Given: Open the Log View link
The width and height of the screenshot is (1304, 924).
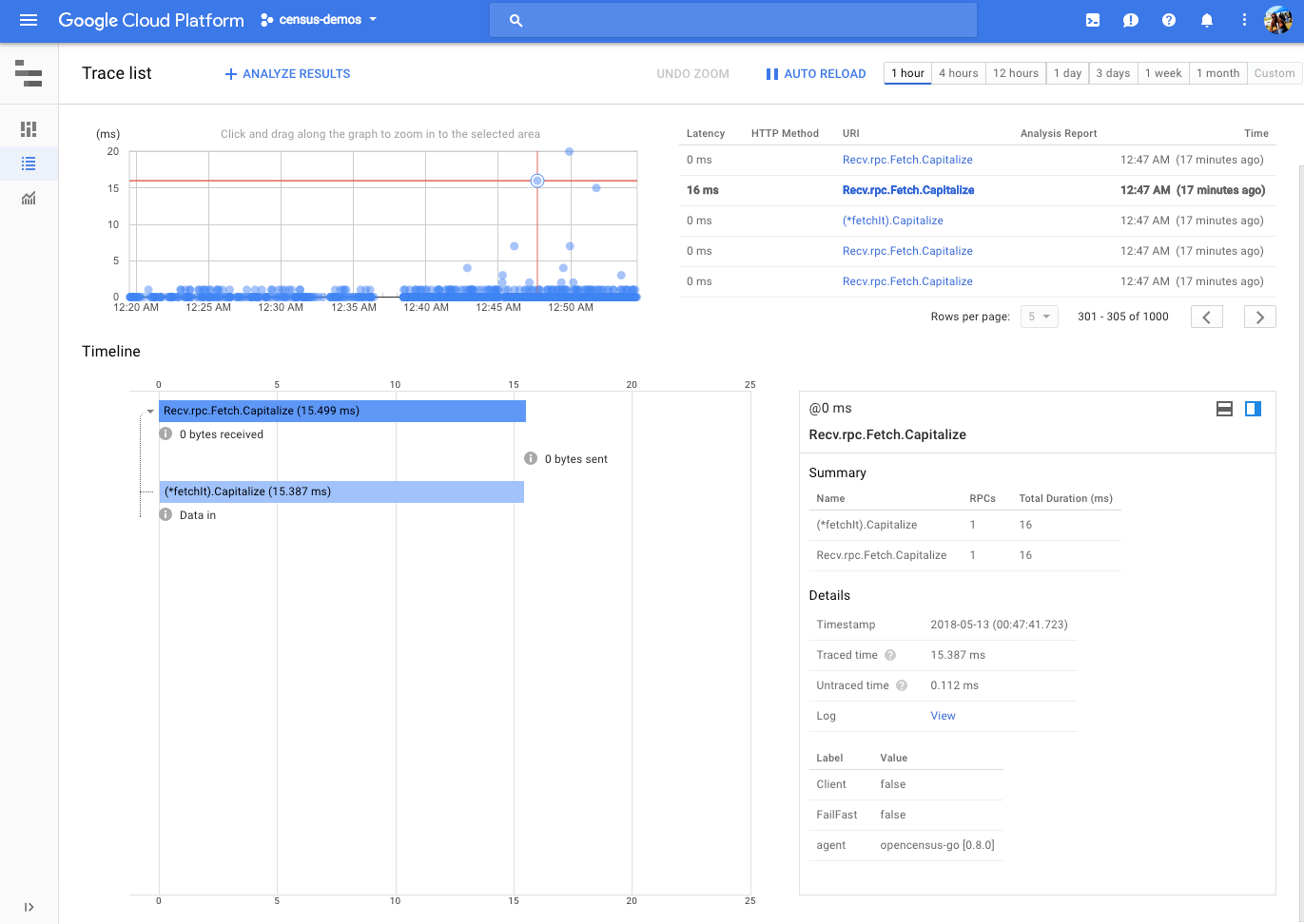Looking at the screenshot, I should click(x=943, y=716).
